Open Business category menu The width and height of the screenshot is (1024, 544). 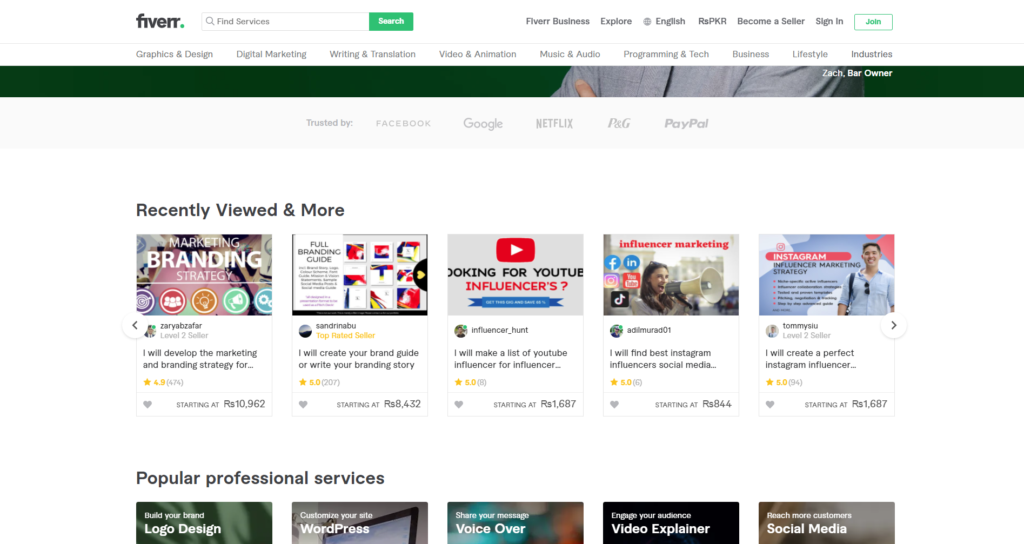coord(750,54)
